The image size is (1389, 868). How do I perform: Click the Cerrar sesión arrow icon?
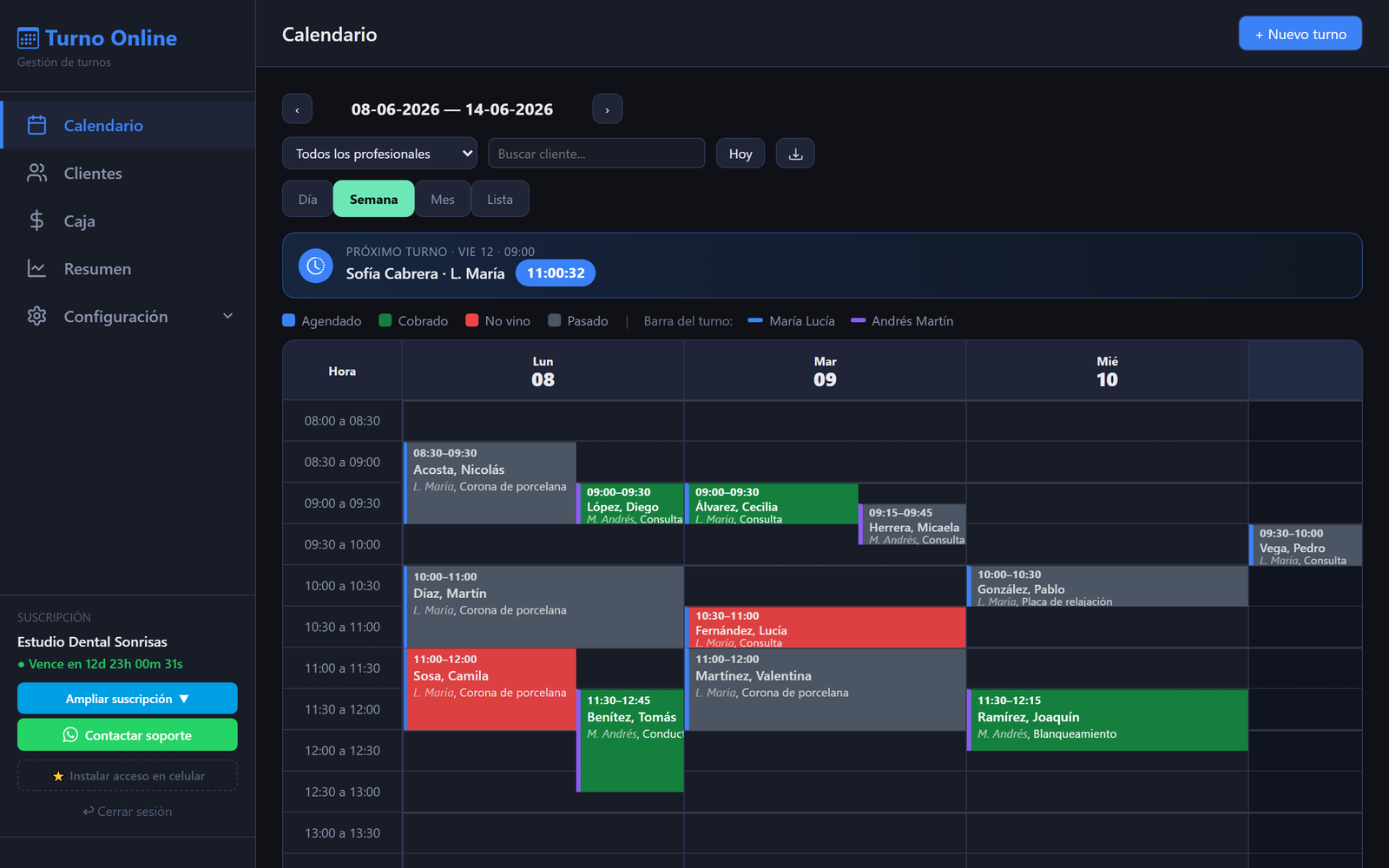point(89,812)
